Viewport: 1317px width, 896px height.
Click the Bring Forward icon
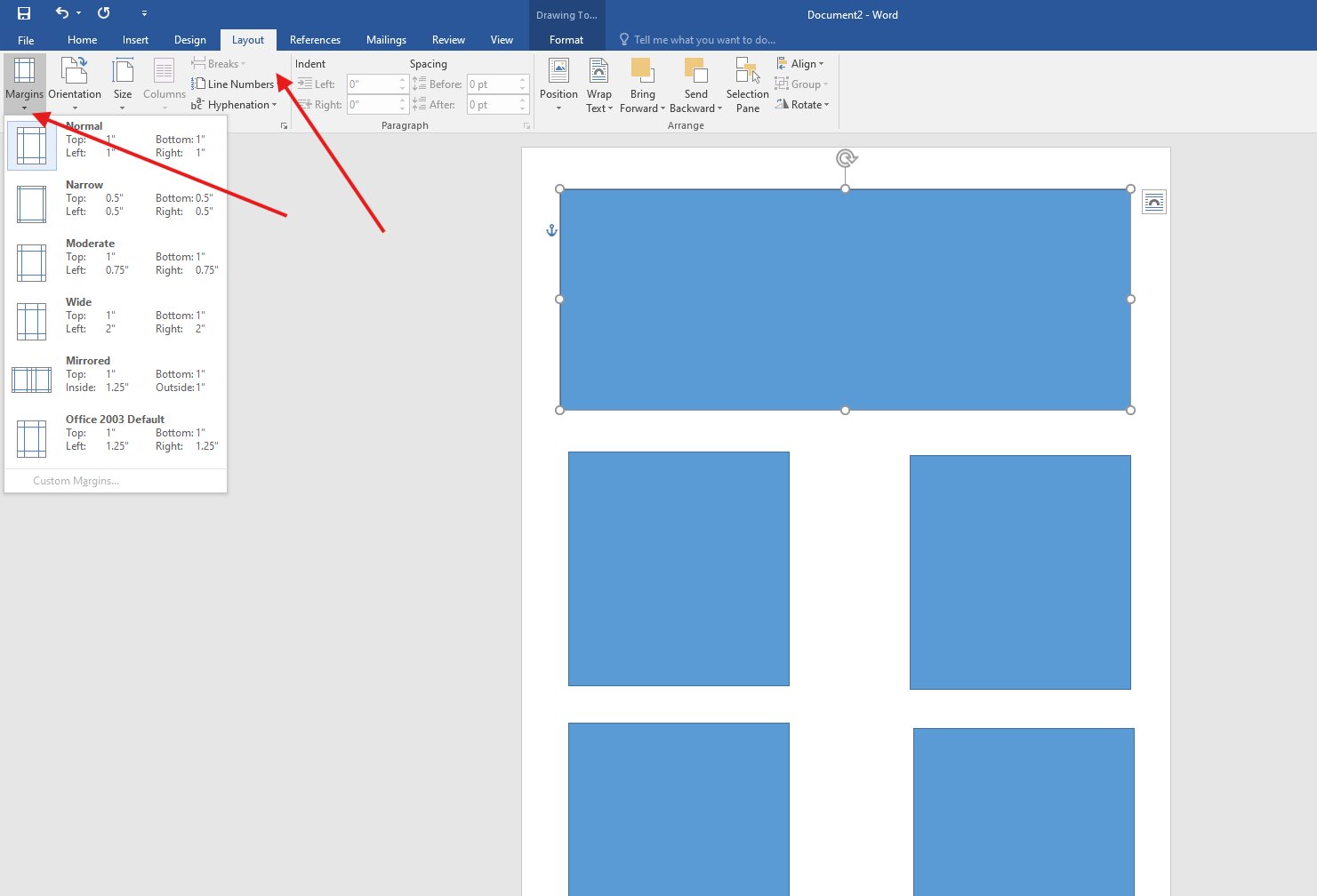[642, 71]
